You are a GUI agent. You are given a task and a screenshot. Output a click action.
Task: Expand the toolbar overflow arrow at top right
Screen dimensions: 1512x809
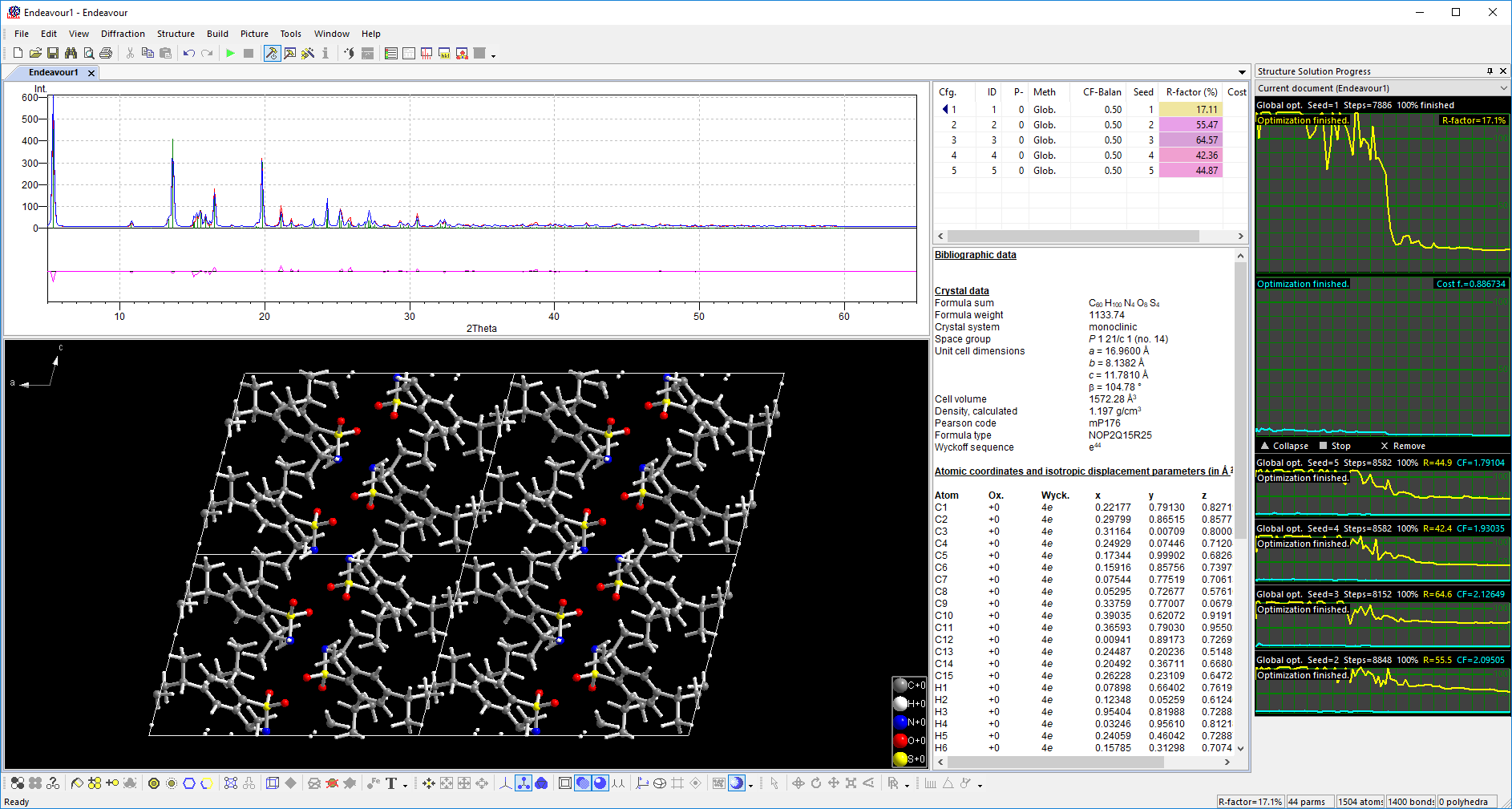click(492, 56)
